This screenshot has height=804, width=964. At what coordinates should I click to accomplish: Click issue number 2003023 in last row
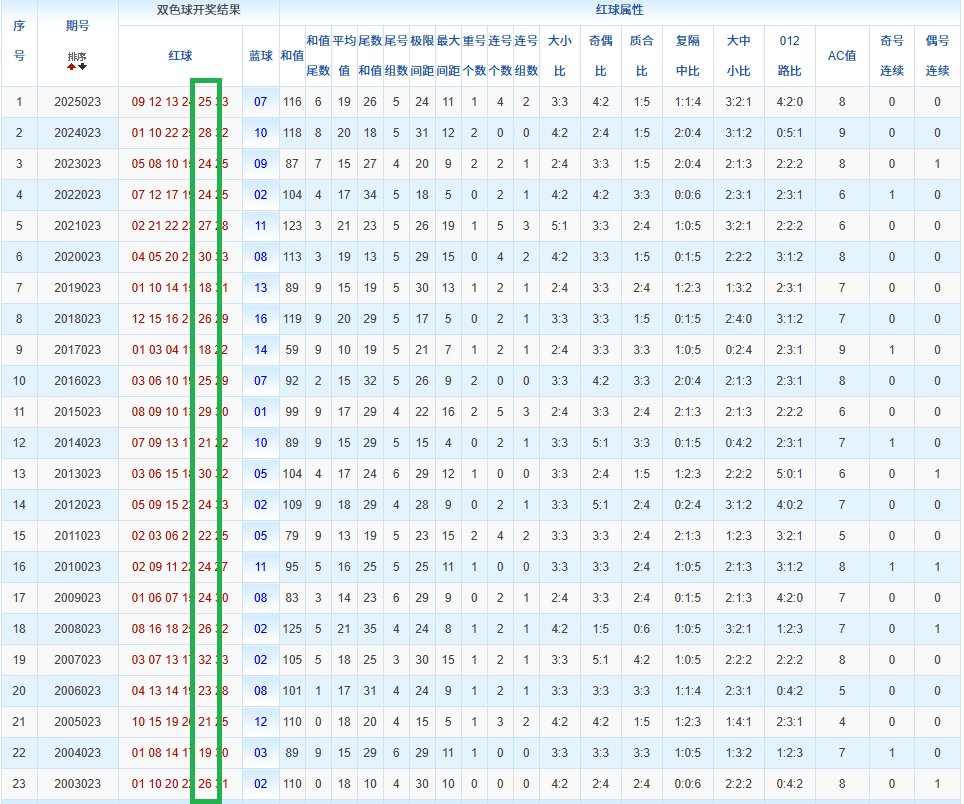(x=77, y=784)
